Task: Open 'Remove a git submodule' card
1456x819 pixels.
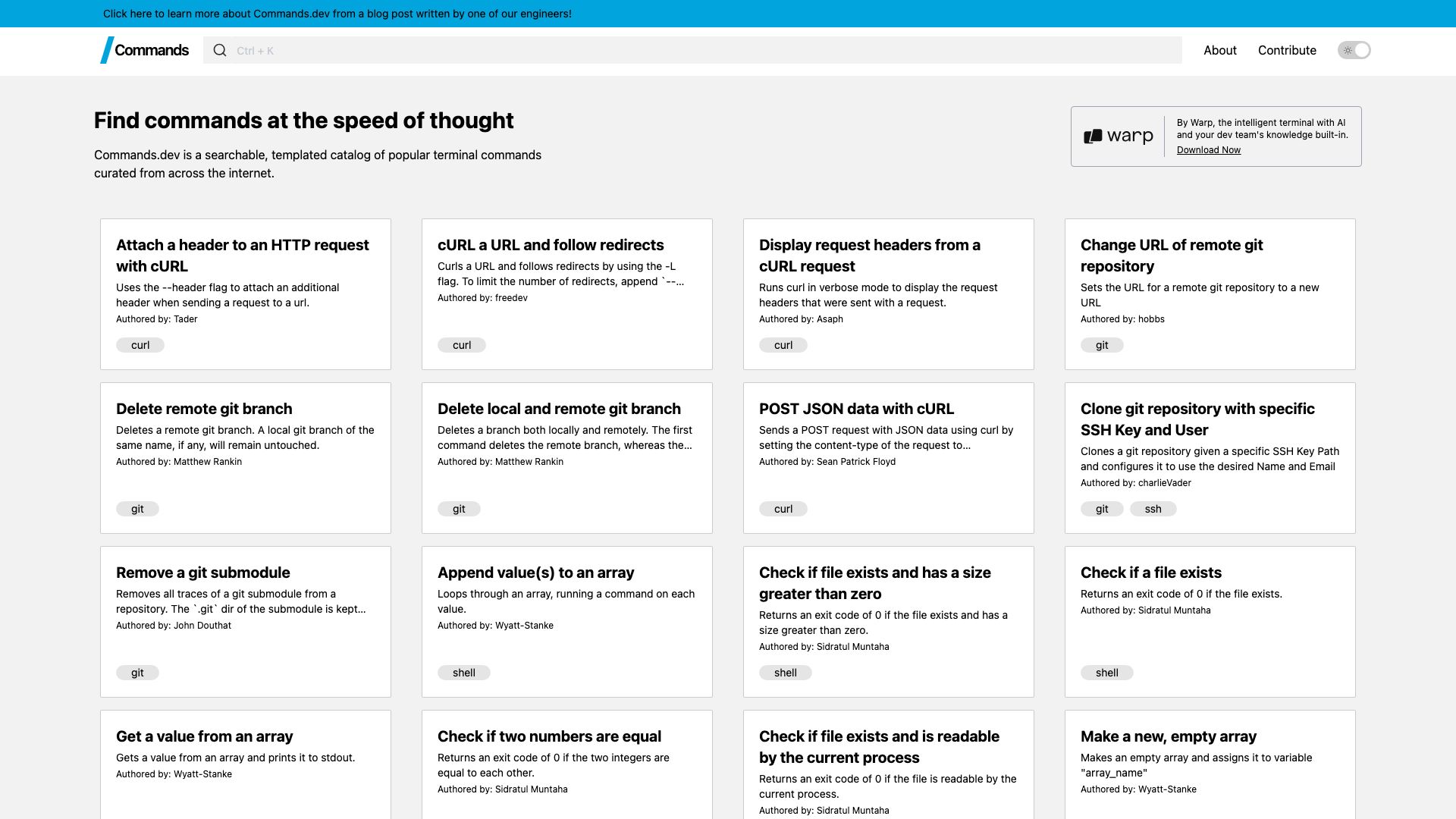Action: point(202,573)
